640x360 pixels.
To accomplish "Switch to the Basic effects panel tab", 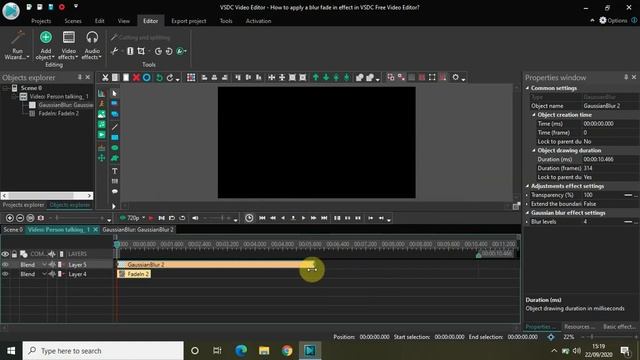I will [619, 327].
